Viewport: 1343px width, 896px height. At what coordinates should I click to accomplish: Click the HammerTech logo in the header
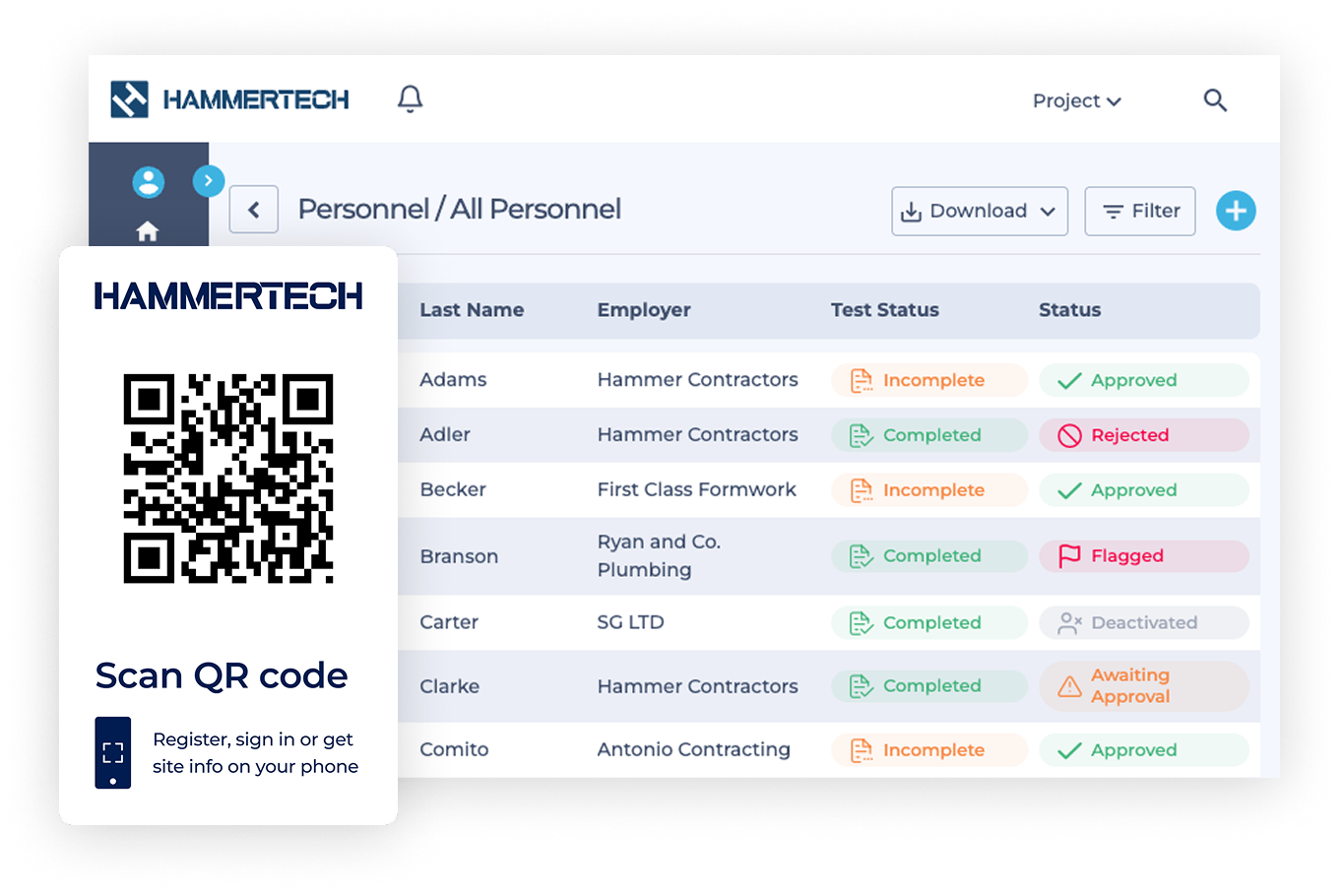pos(229,98)
